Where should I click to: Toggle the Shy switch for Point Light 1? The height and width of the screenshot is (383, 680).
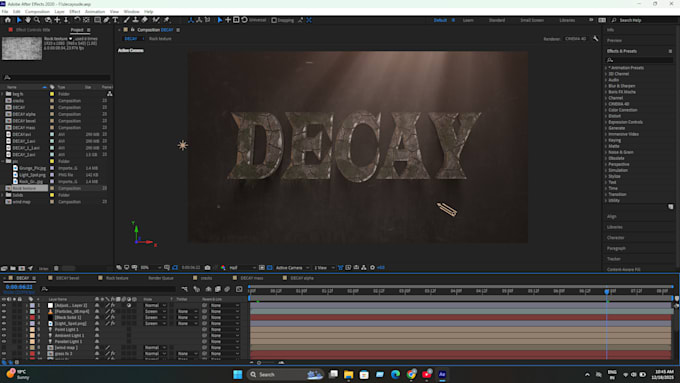click(x=97, y=330)
